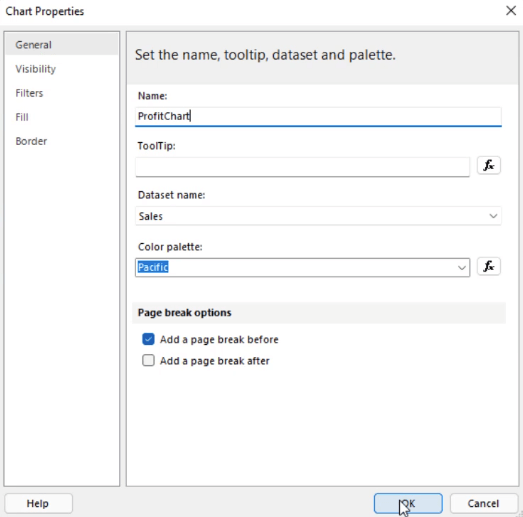Click into the ToolTip text field

(x=302, y=167)
